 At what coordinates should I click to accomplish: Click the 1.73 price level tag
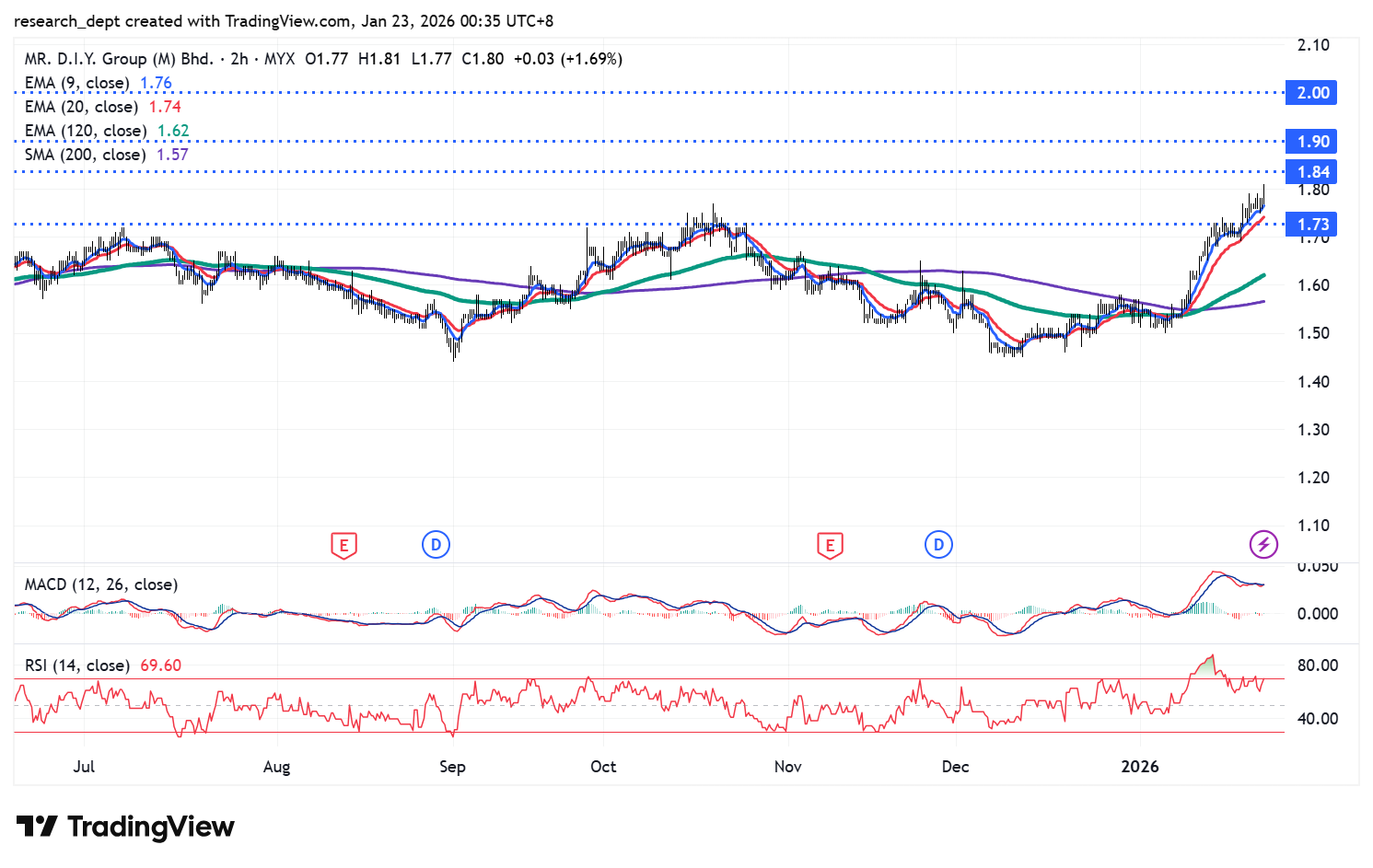tap(1312, 225)
